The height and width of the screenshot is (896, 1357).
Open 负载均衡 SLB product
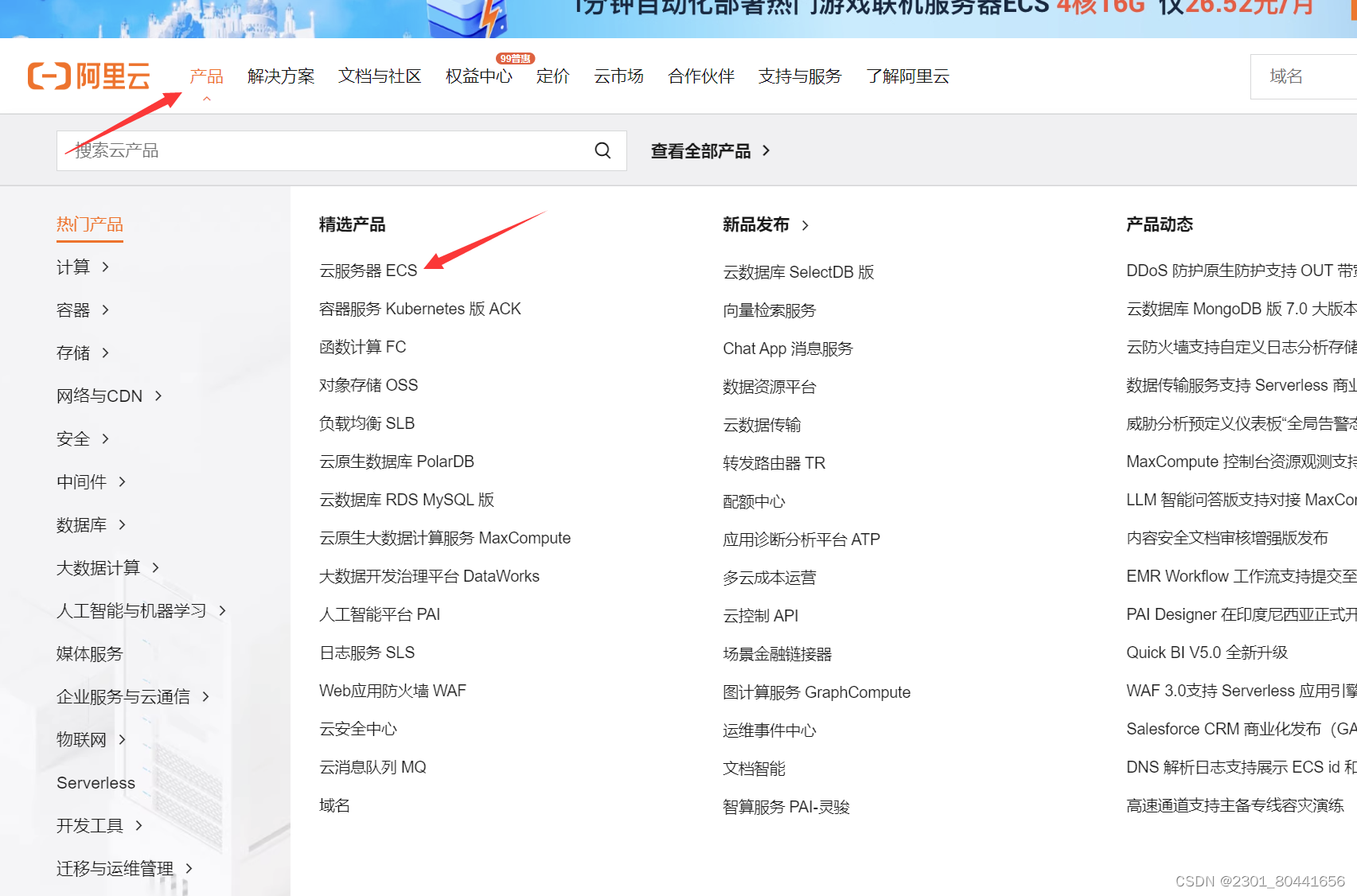(367, 423)
